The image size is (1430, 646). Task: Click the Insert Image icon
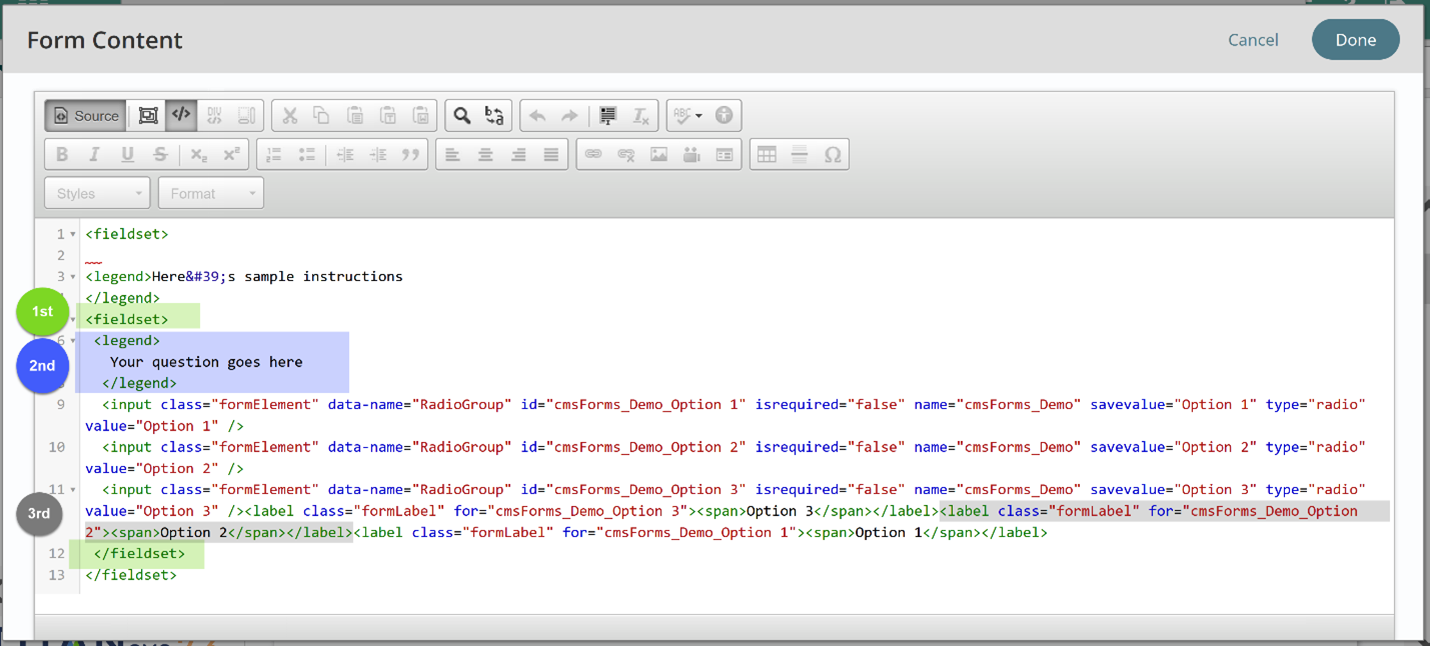pos(659,155)
